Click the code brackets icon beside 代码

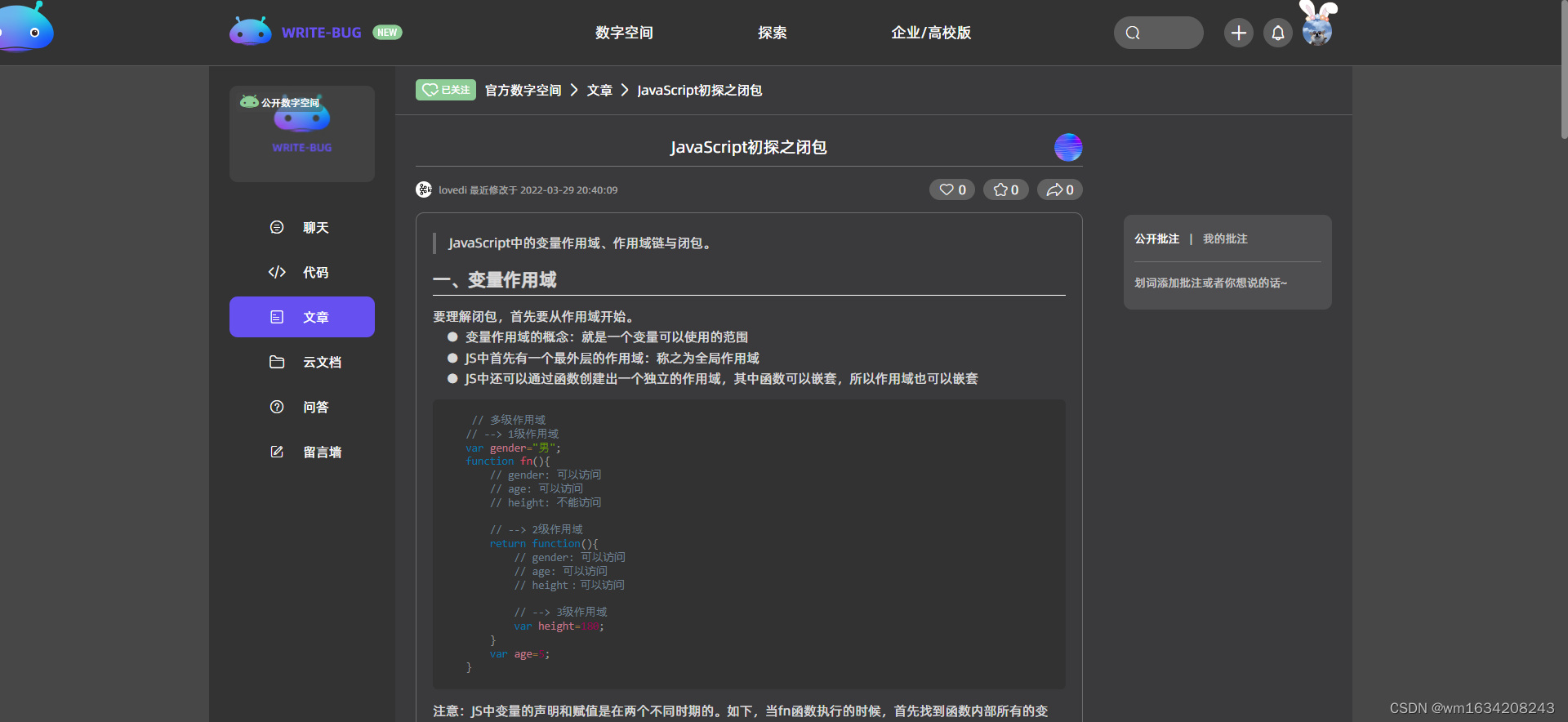(277, 272)
